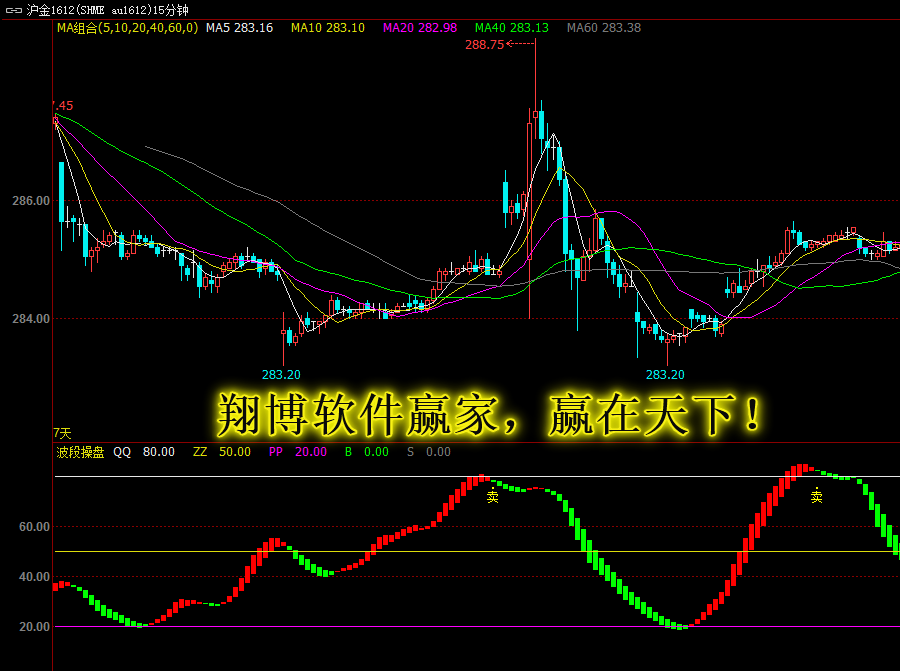900x671 pixels.
Task: Click the link icon beside the 沪金1612 title
Action: (x=13, y=10)
